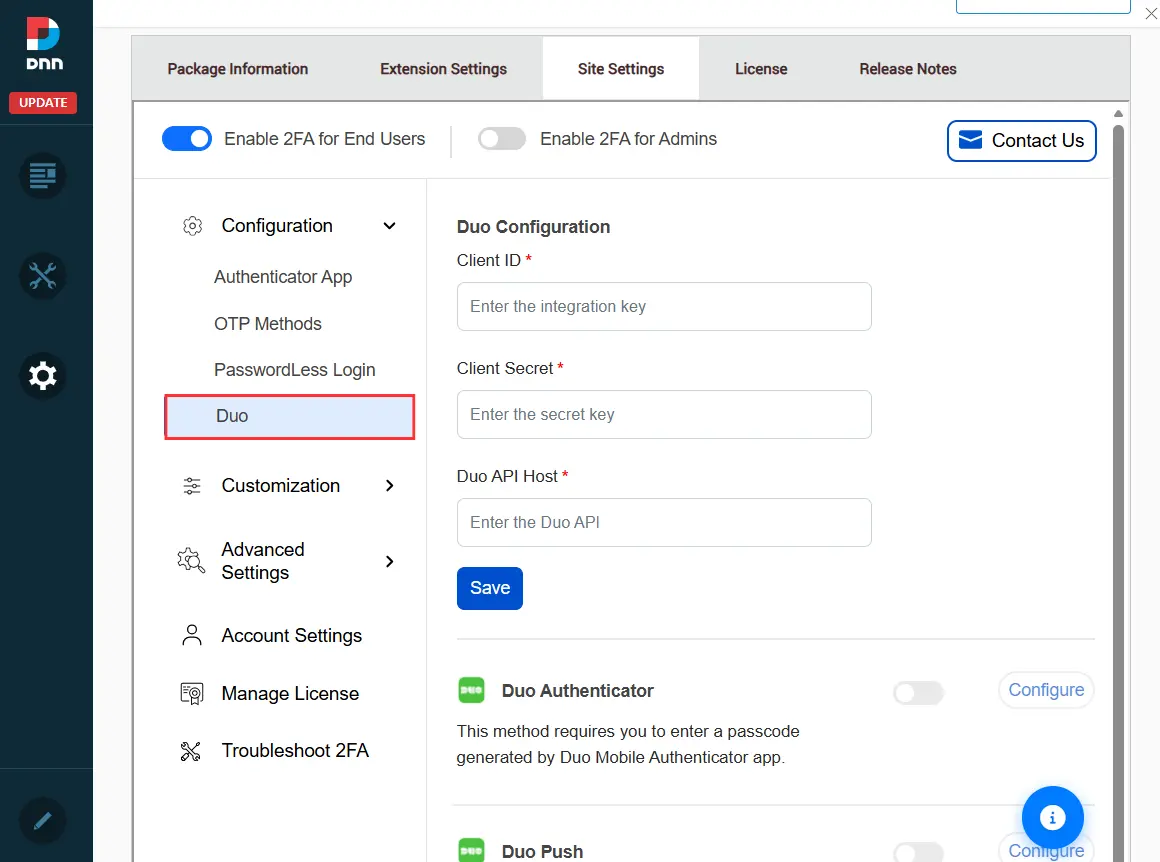Click the scrollbar up arrow
Viewport: 1160px width, 862px height.
(x=1119, y=113)
